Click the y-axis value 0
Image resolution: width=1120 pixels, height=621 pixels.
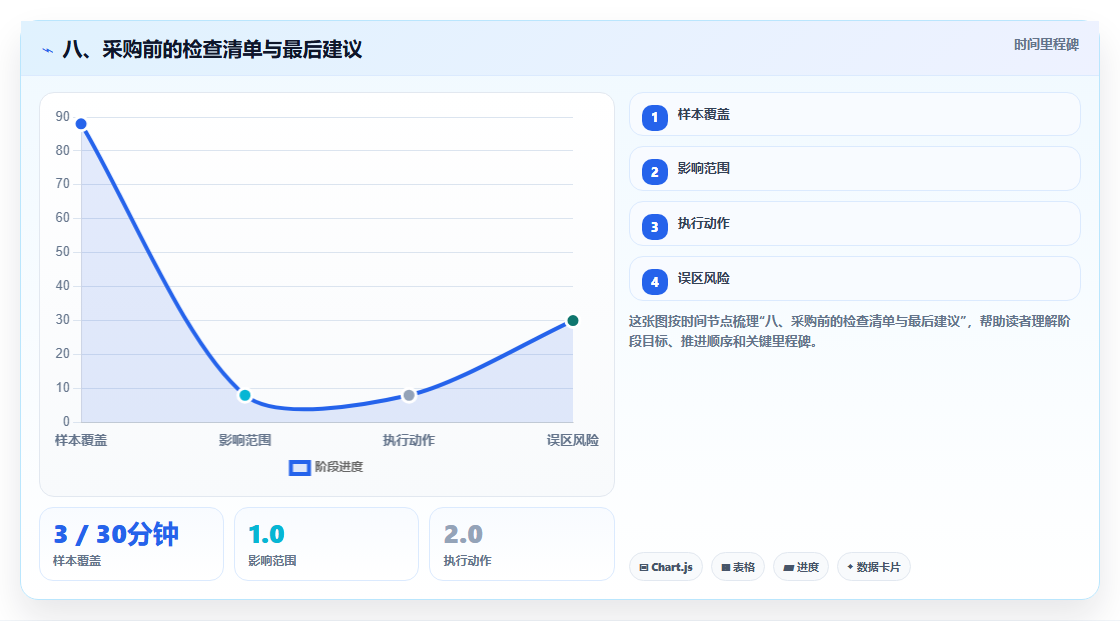tap(66, 422)
